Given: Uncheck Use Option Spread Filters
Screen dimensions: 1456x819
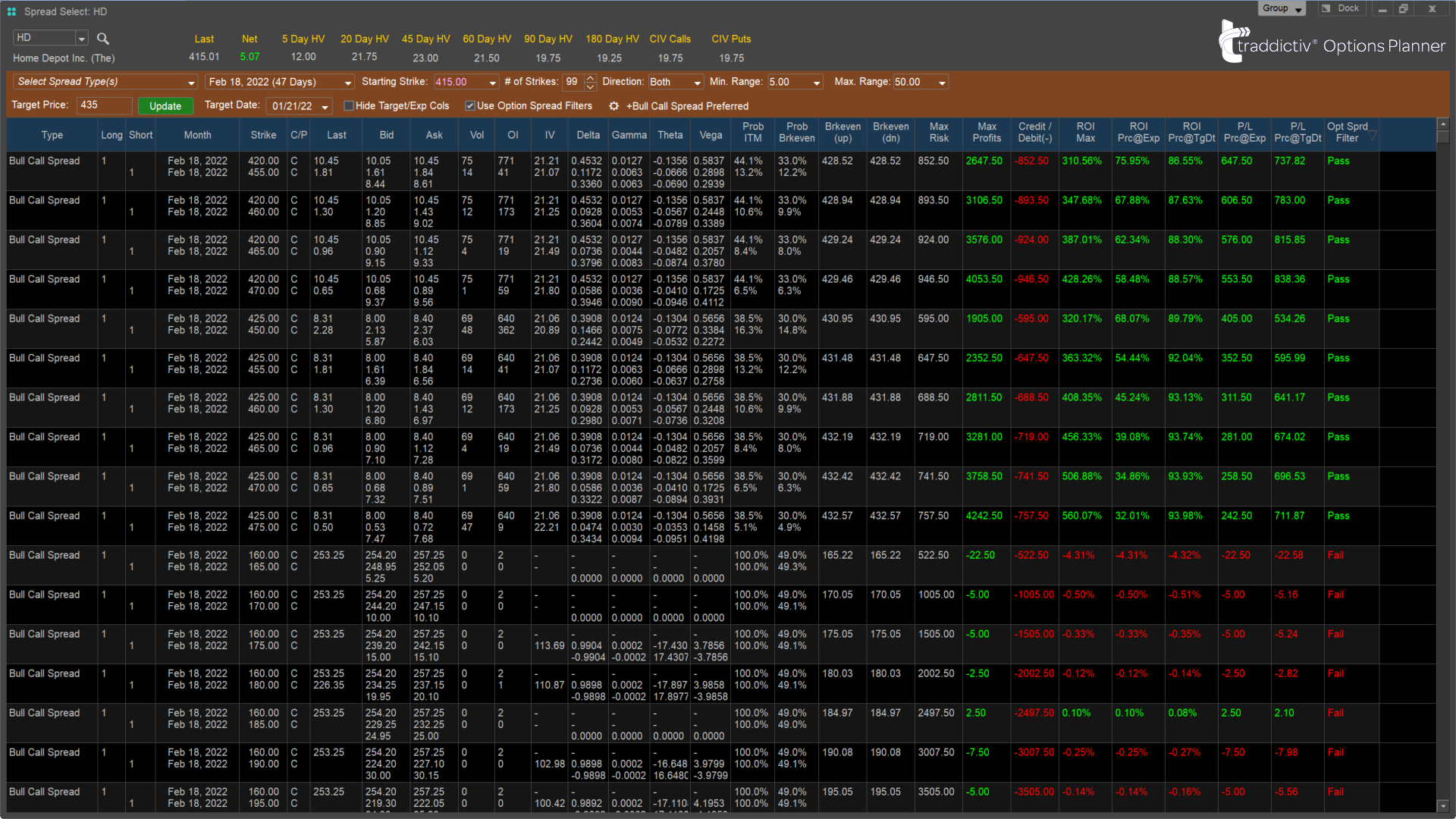Looking at the screenshot, I should click(470, 106).
